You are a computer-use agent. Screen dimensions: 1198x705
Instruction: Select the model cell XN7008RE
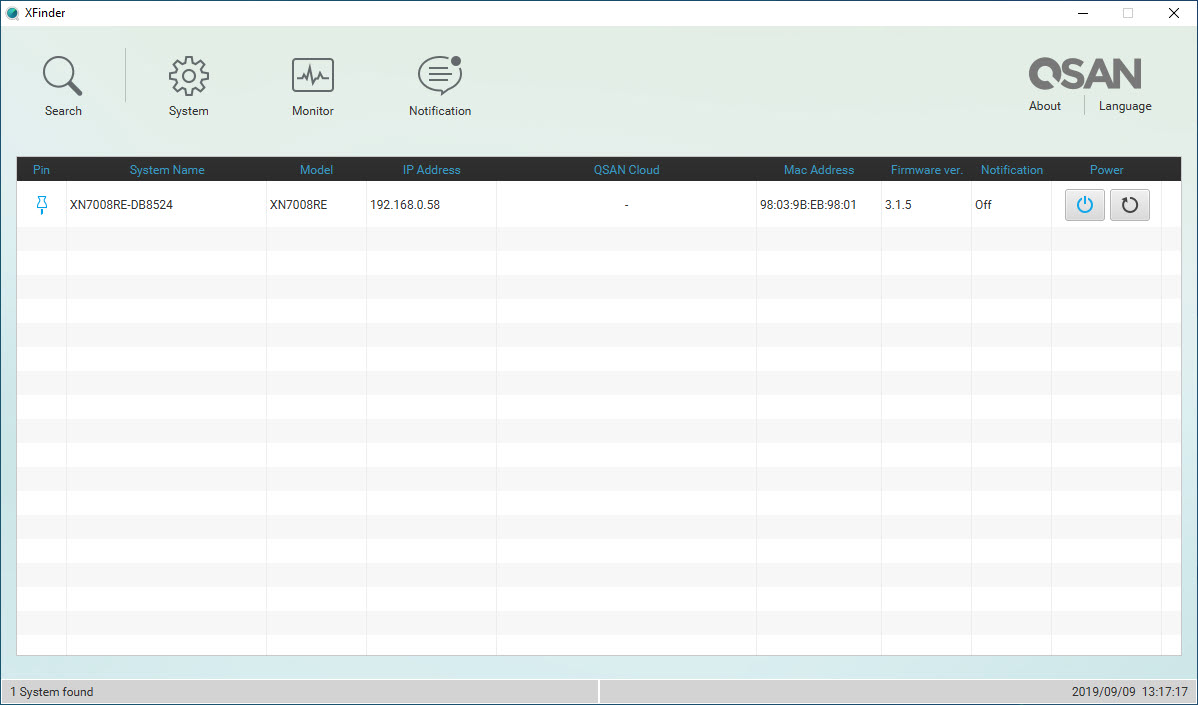(298, 205)
